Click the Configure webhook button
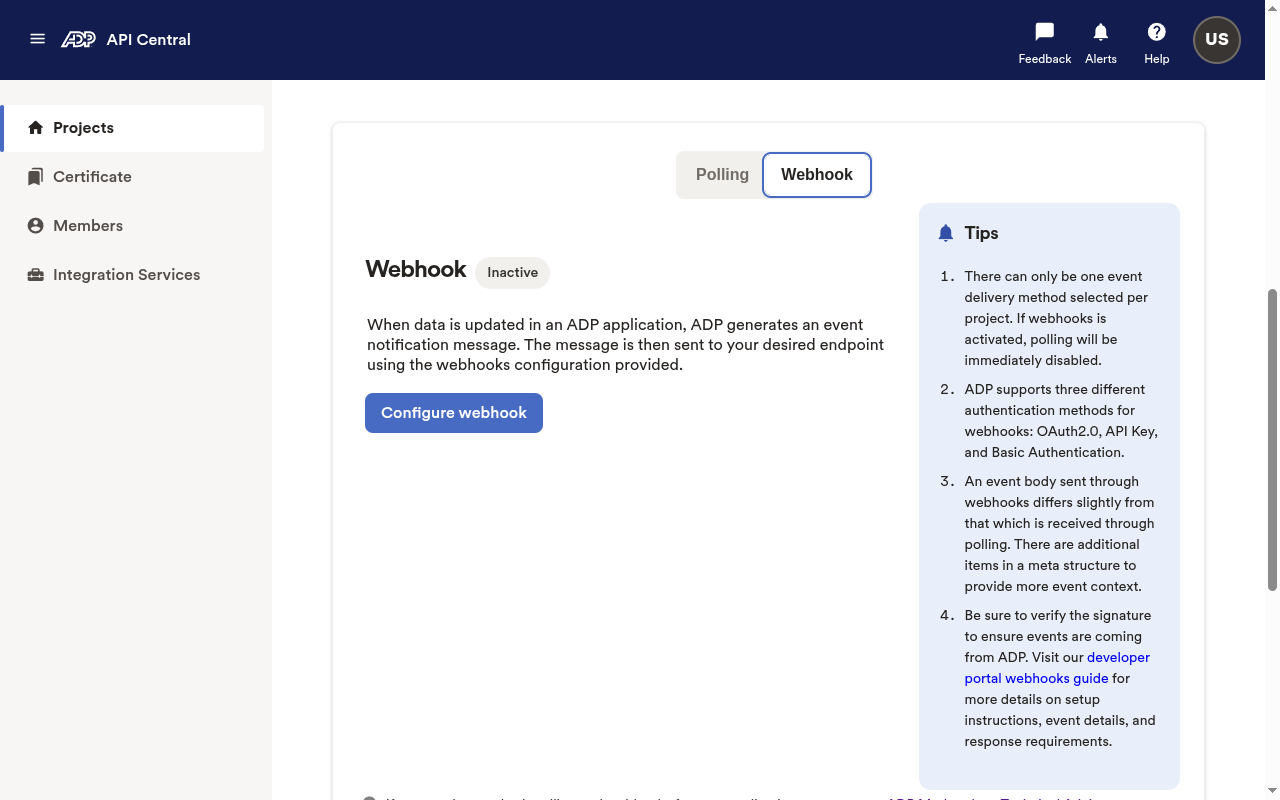 [454, 413]
